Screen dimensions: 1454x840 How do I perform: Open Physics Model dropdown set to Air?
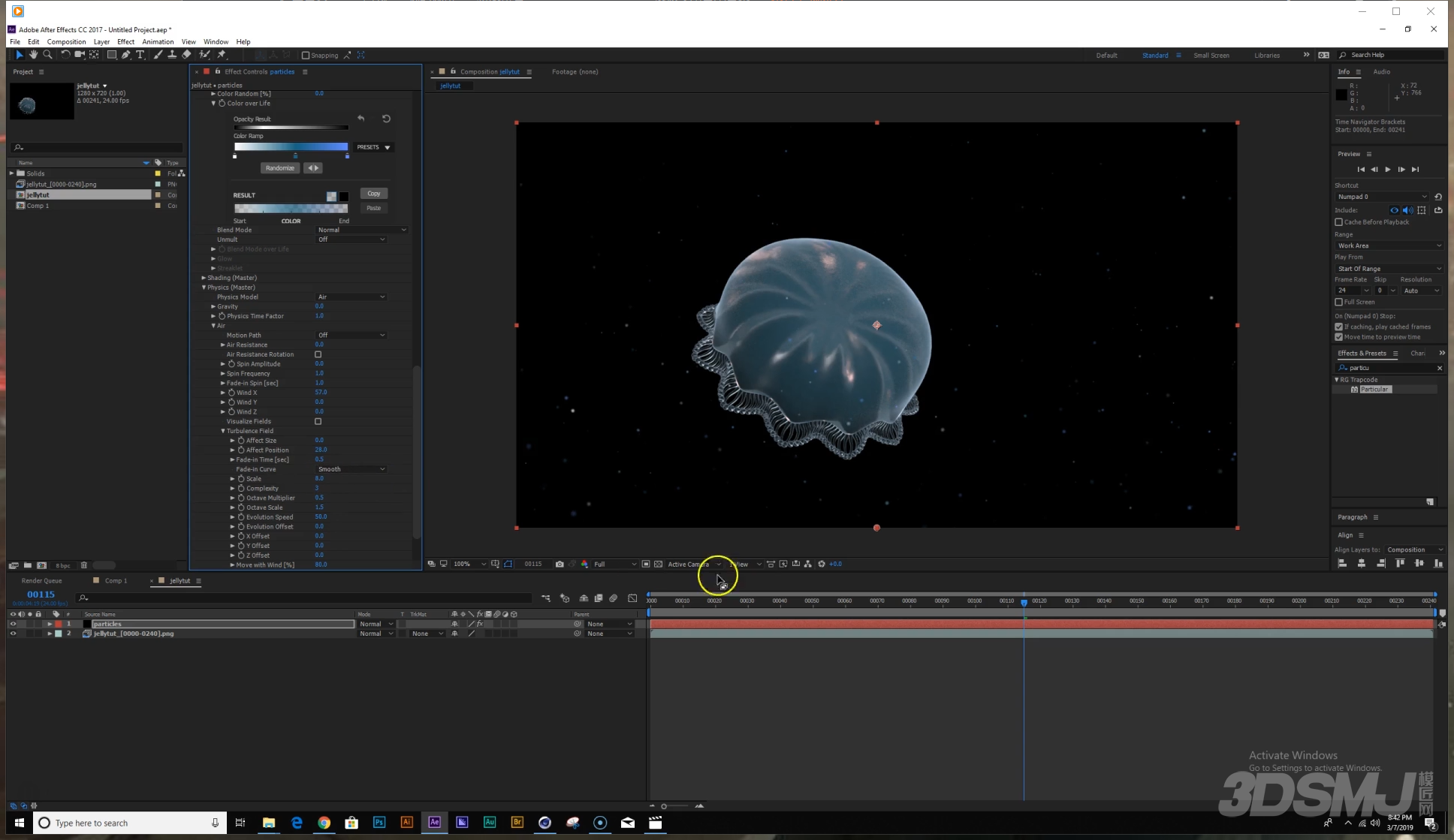click(351, 297)
